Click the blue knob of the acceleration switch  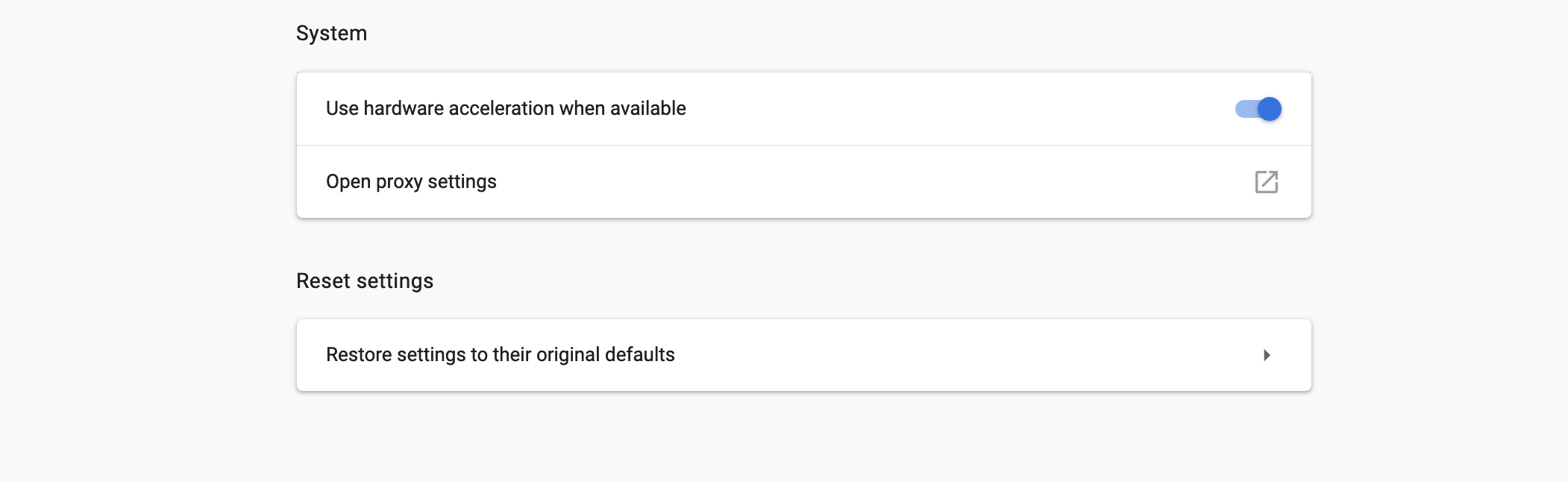[1269, 109]
